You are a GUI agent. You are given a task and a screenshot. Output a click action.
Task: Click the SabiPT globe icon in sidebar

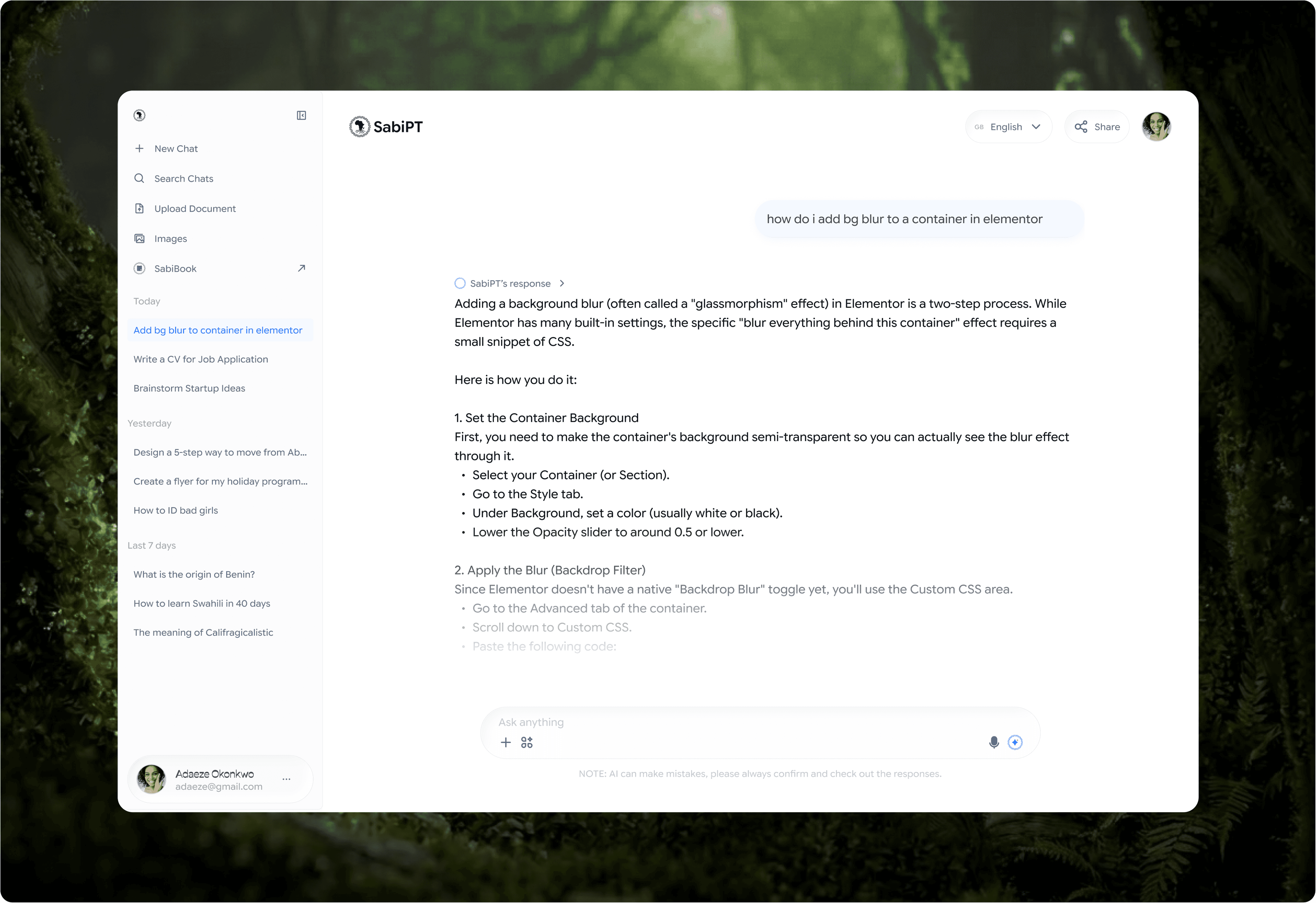click(139, 115)
